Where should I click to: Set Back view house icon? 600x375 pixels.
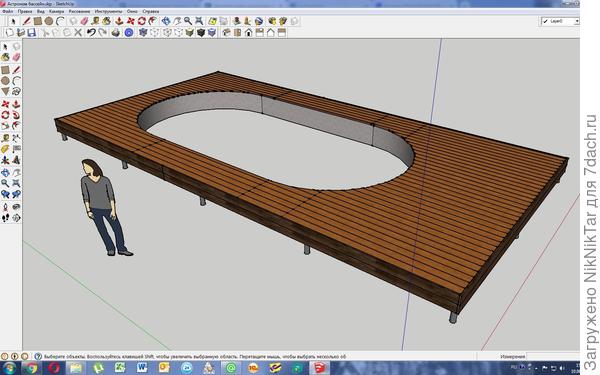(271, 33)
